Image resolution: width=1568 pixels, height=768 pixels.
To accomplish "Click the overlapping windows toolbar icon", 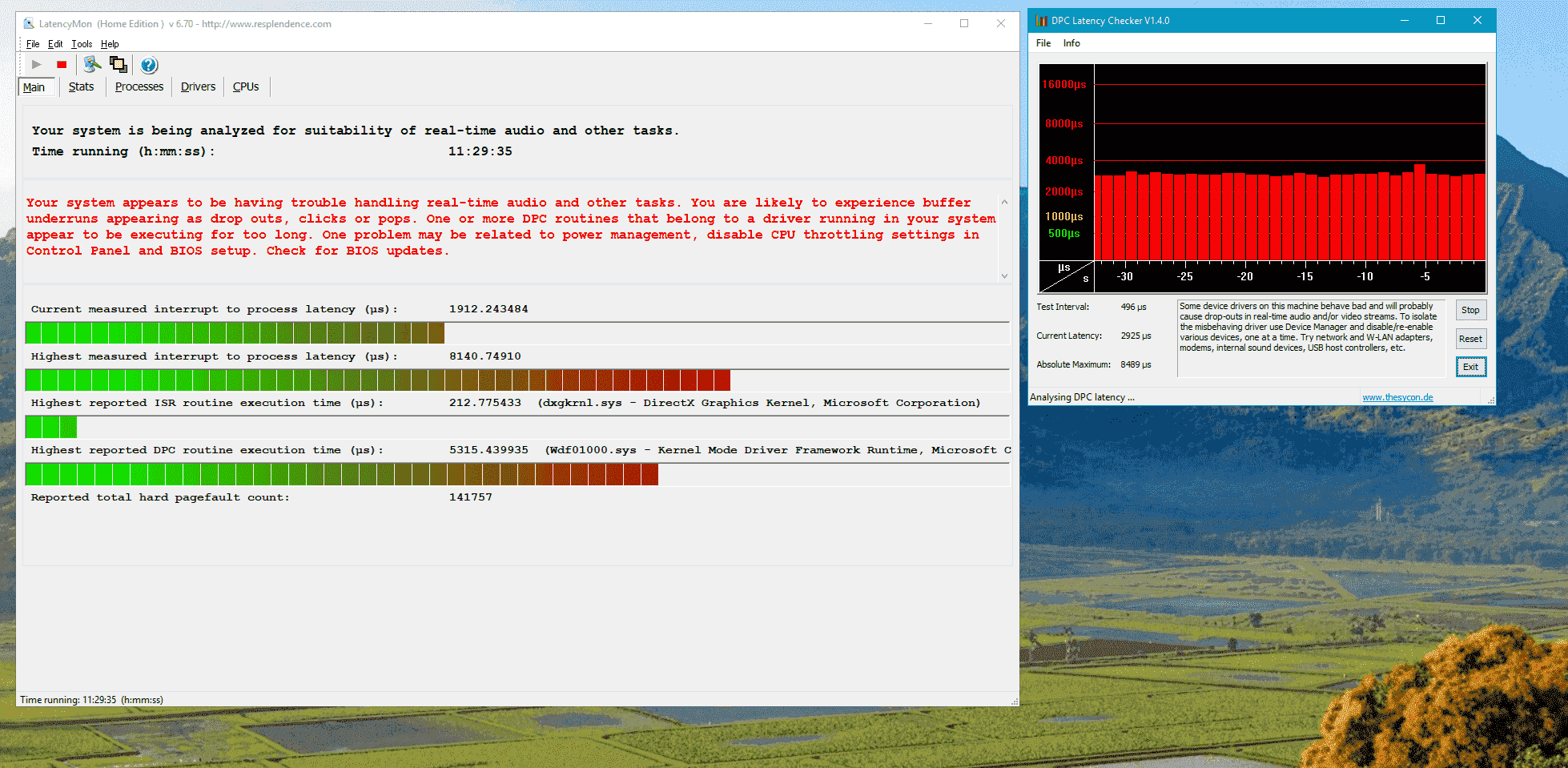I will click(119, 65).
